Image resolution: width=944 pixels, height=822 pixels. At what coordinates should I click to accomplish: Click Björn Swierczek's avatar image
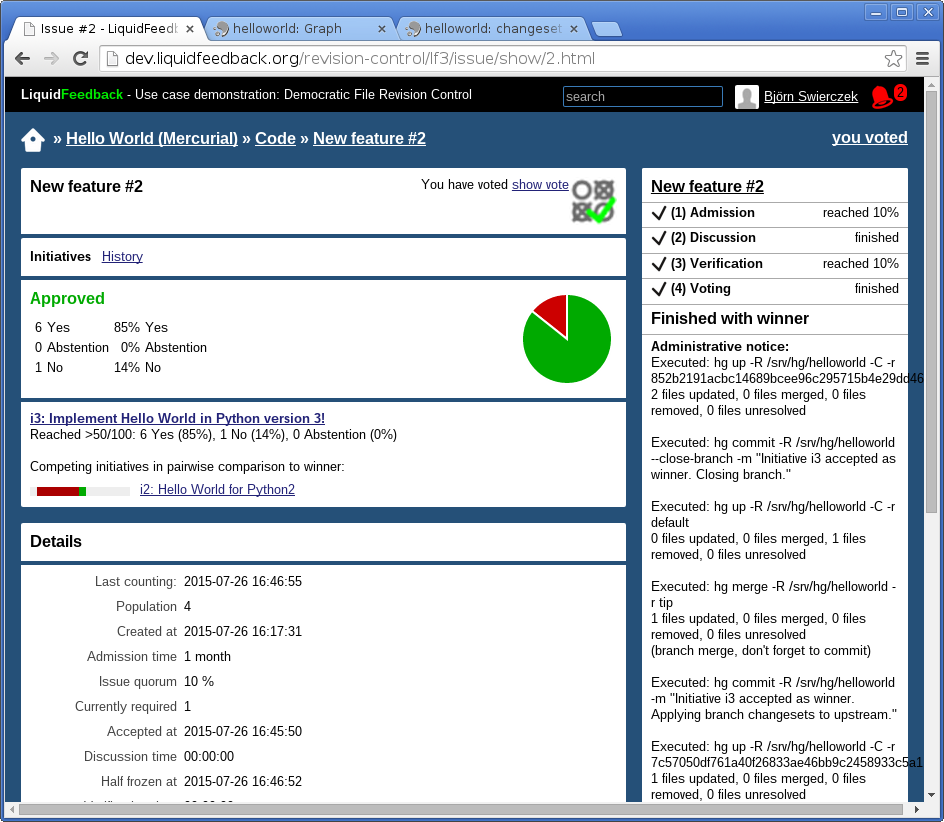[x=746, y=96]
